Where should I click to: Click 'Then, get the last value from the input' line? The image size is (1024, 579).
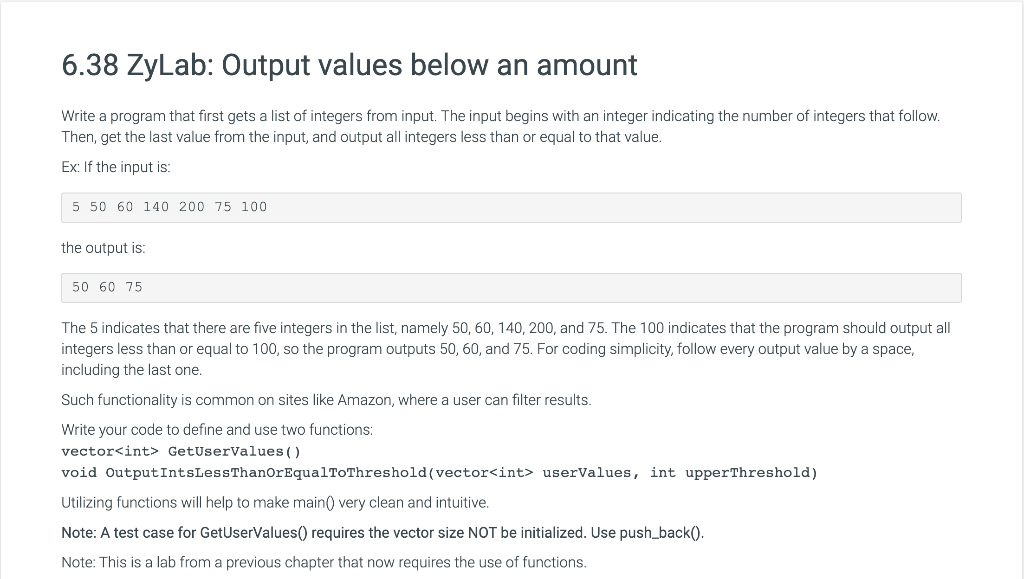[361, 137]
